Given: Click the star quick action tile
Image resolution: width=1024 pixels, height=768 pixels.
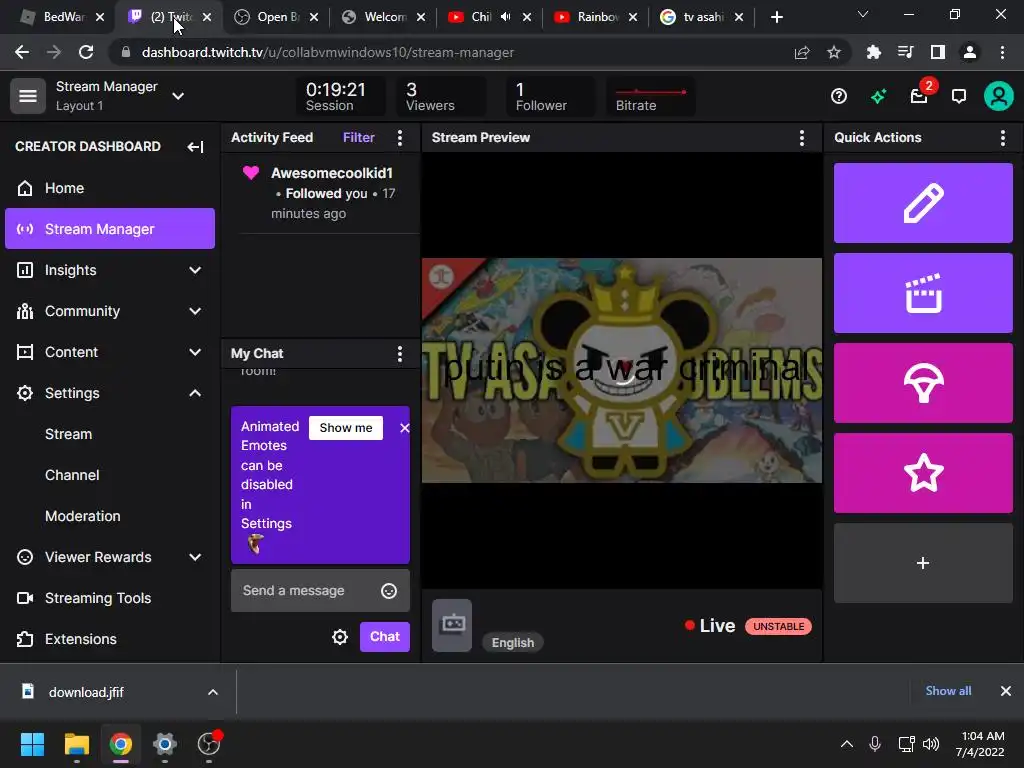Looking at the screenshot, I should (x=923, y=473).
